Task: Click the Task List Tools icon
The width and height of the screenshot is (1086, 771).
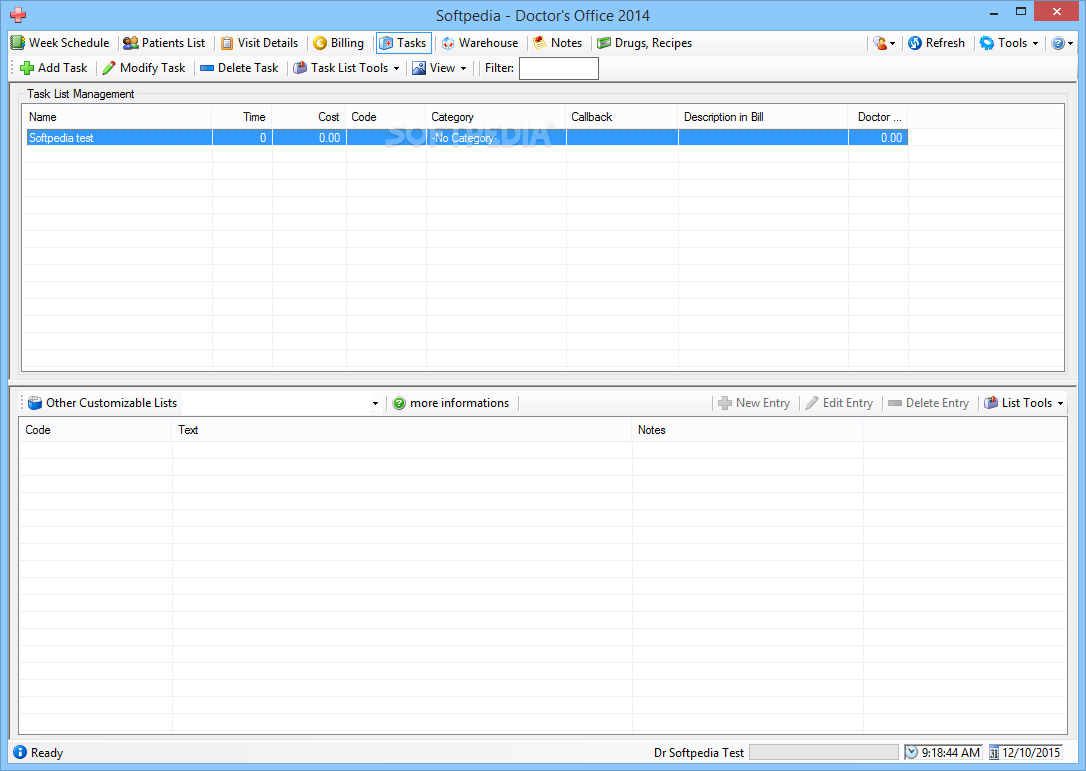Action: point(300,68)
